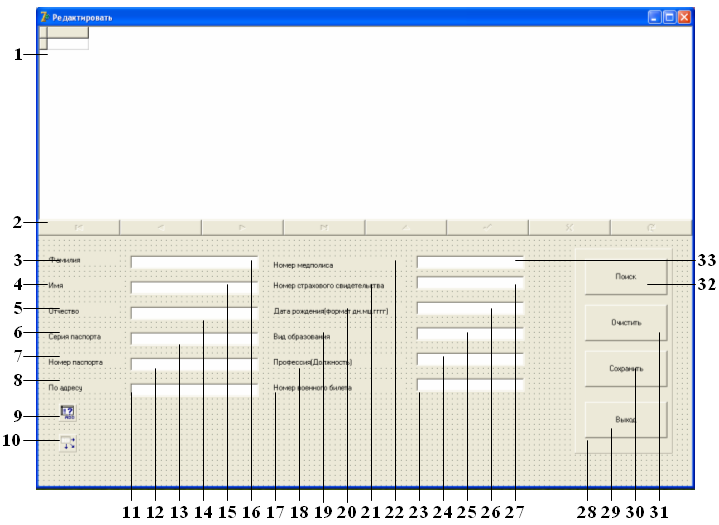This screenshot has width=719, height=525.
Task: Focus the Профессия(Должность) input field
Action: click(470, 359)
